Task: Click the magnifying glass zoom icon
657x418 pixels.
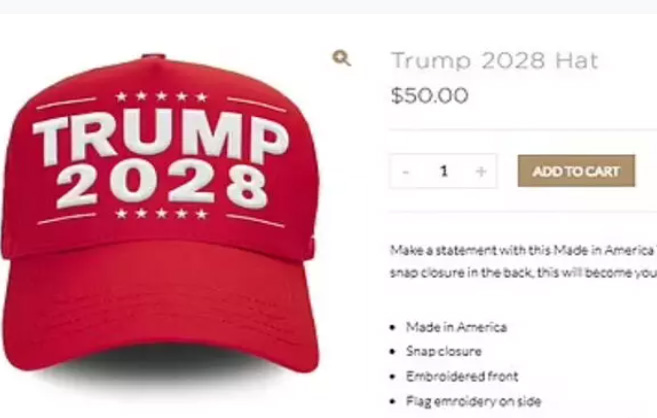Action: (342, 58)
